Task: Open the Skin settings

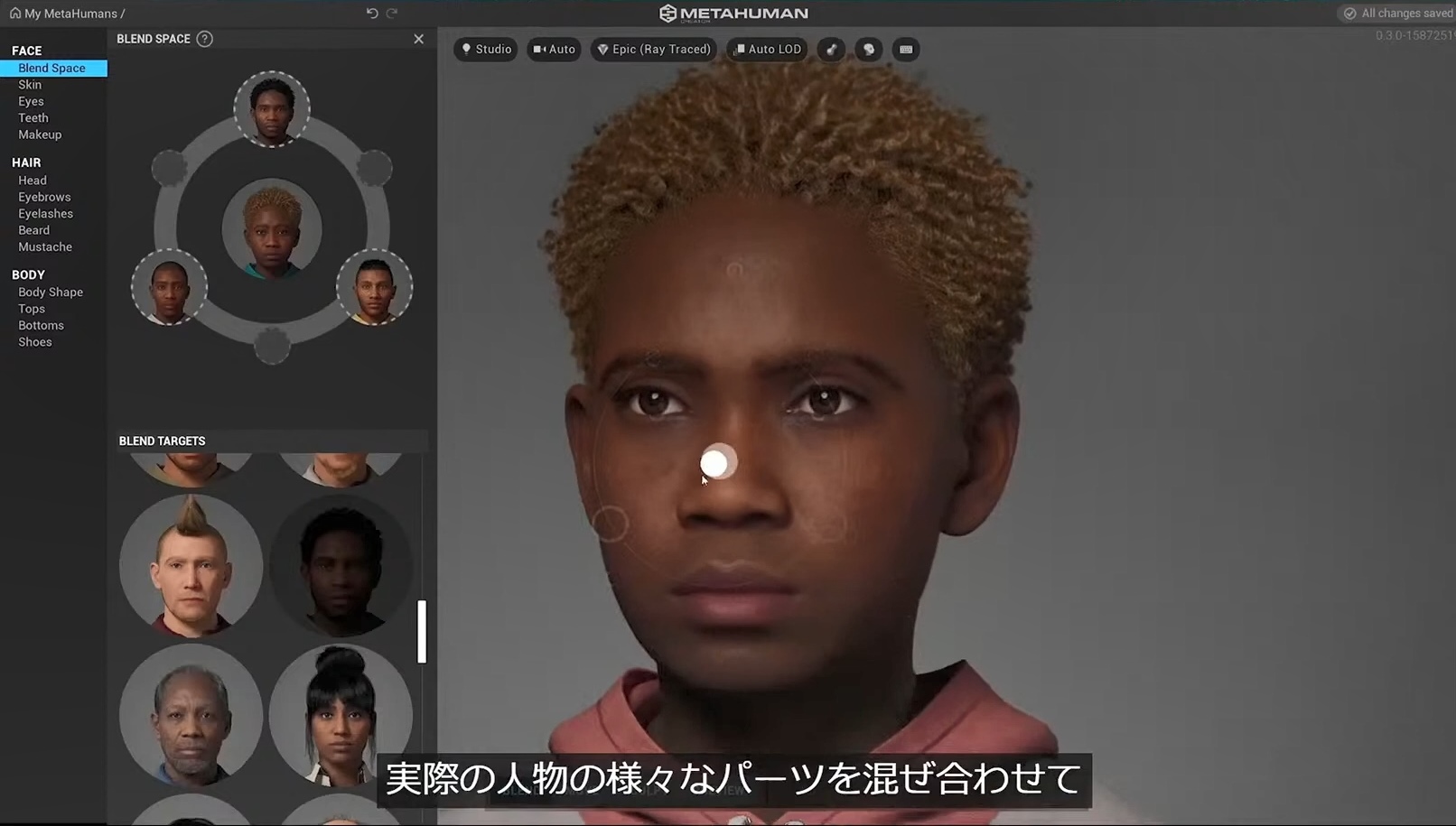Action: [30, 85]
